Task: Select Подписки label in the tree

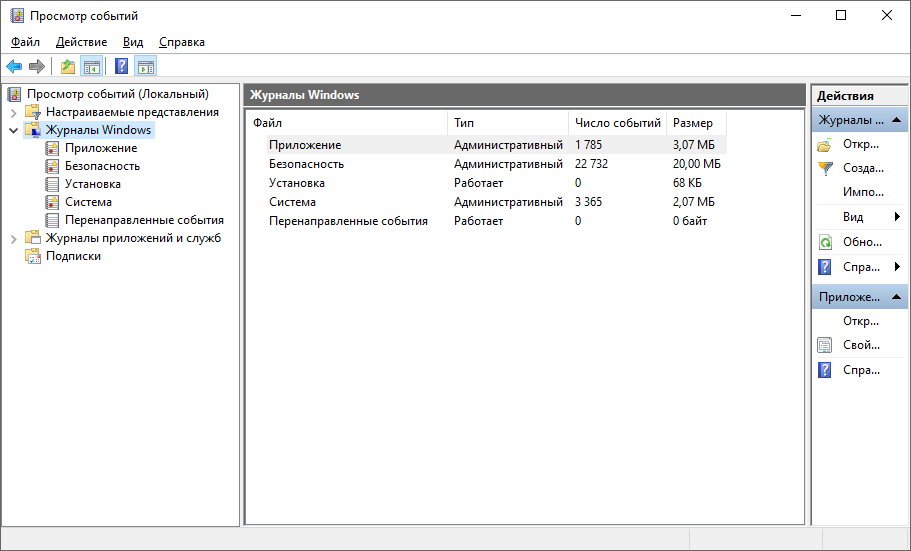Action: click(73, 256)
